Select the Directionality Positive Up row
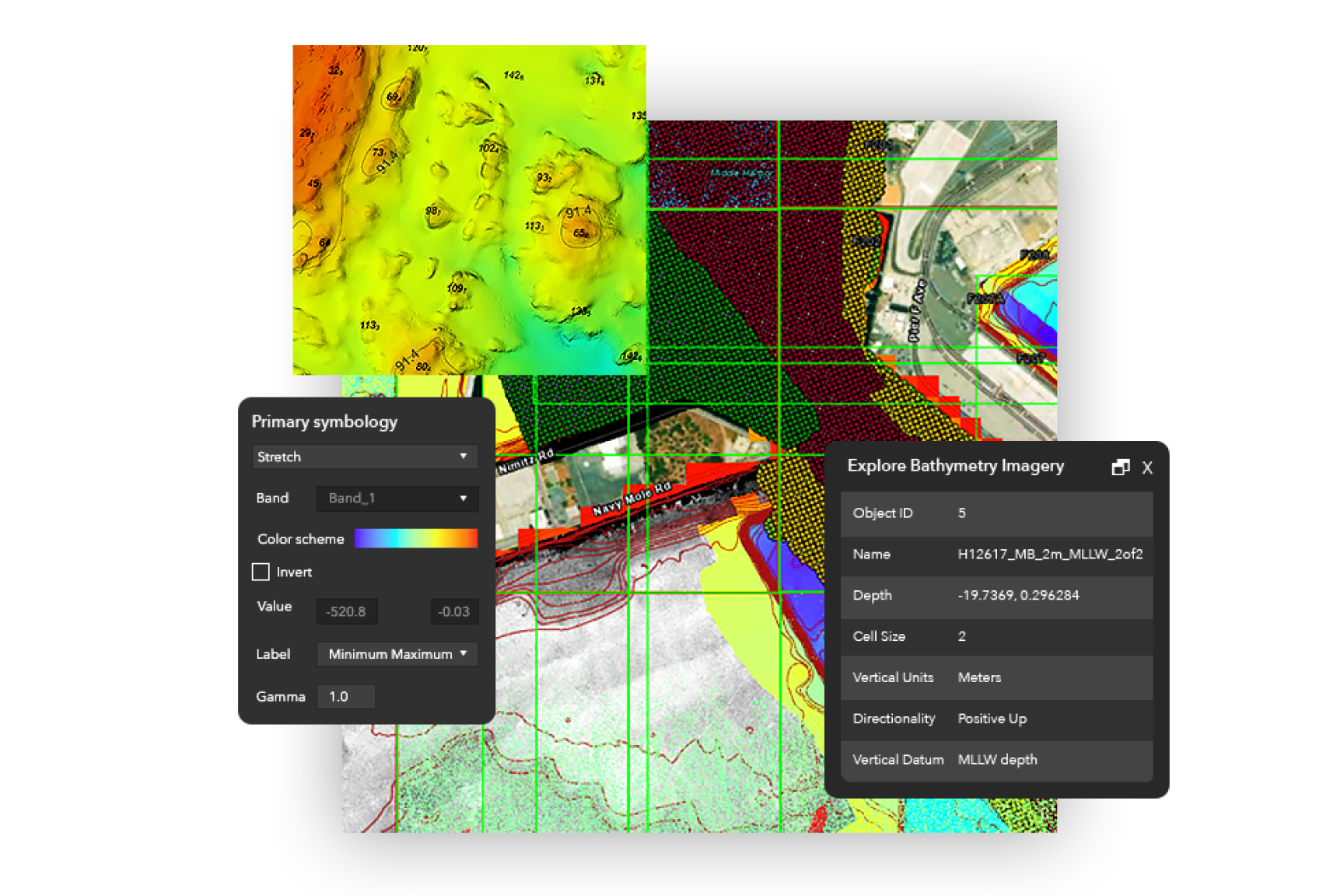The height and width of the screenshot is (896, 1344). click(996, 719)
